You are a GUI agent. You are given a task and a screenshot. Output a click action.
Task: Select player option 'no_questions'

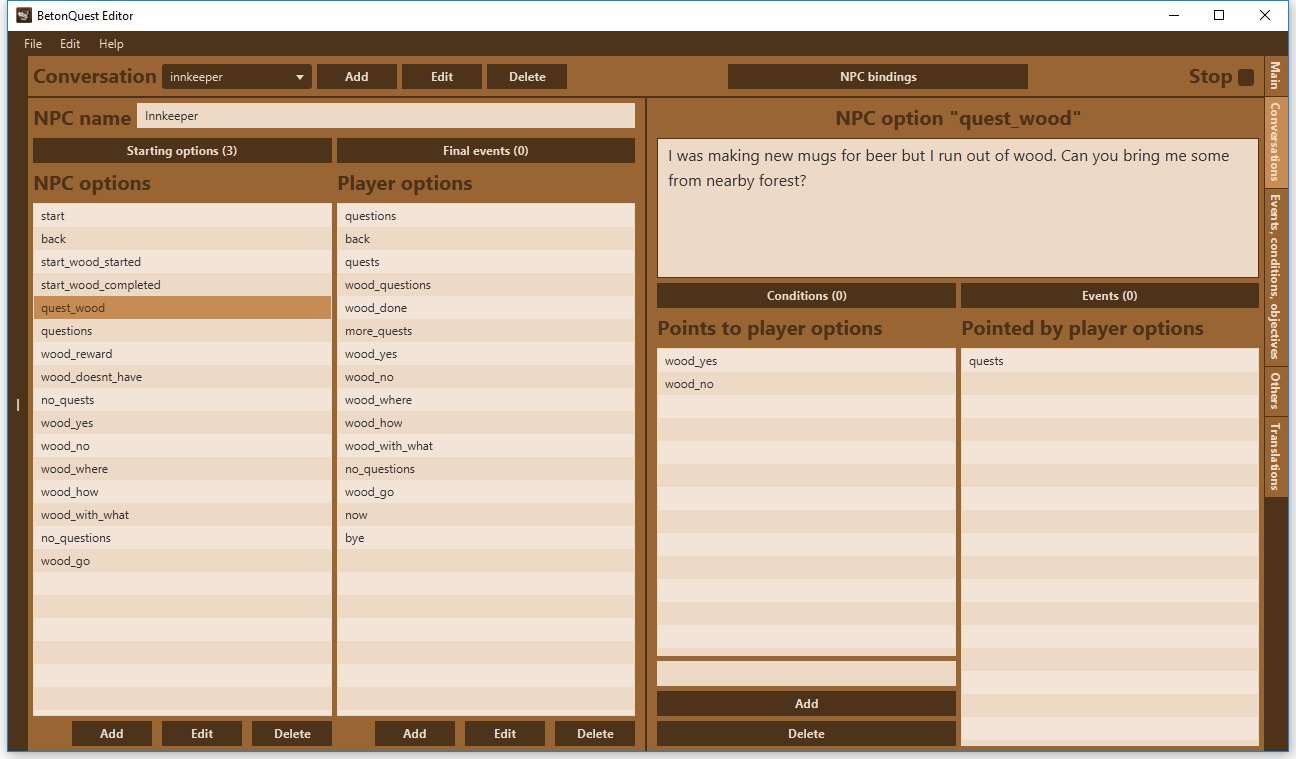486,469
